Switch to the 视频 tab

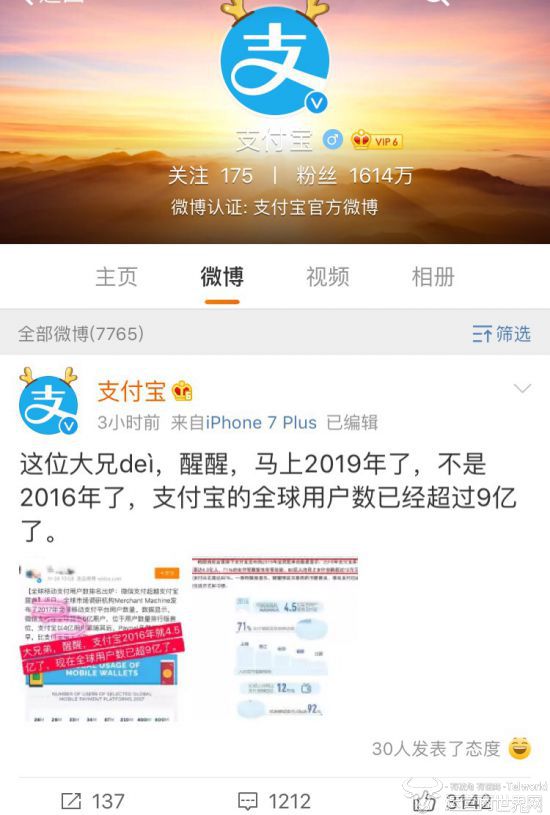tap(328, 277)
